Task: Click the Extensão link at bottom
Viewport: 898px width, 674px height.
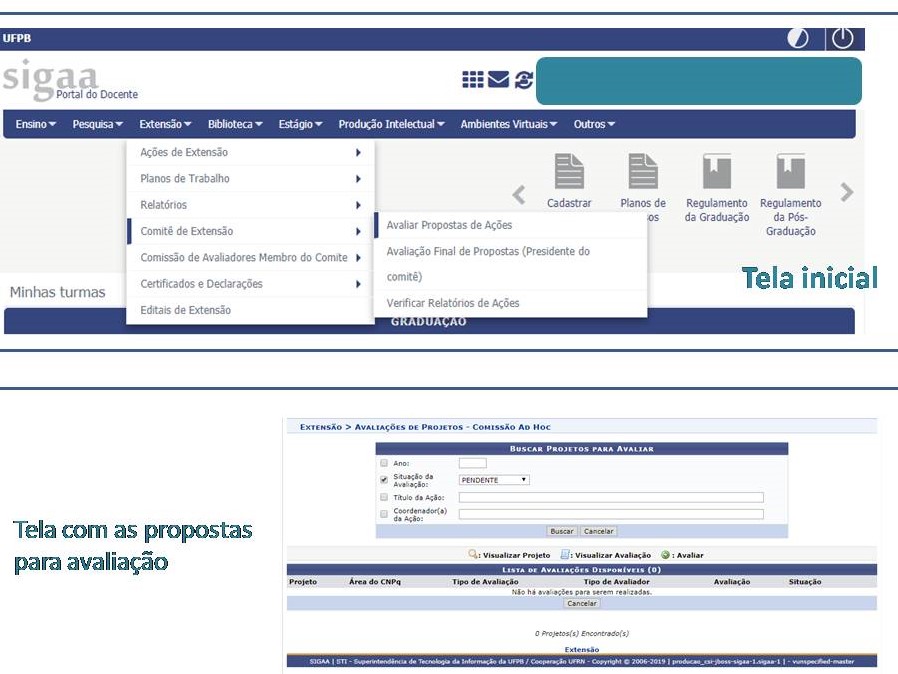Action: 582,650
